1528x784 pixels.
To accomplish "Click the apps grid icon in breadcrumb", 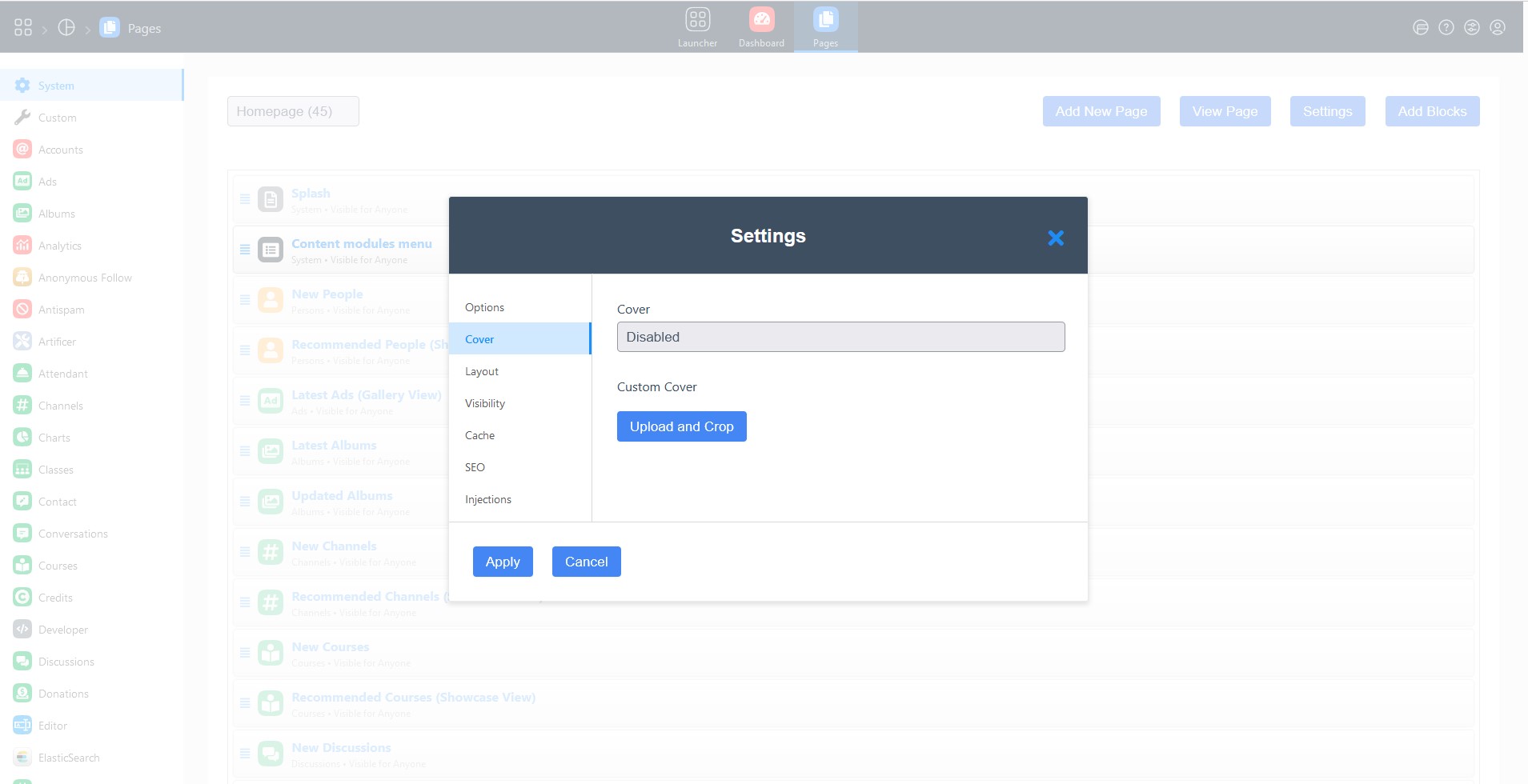I will [x=23, y=28].
